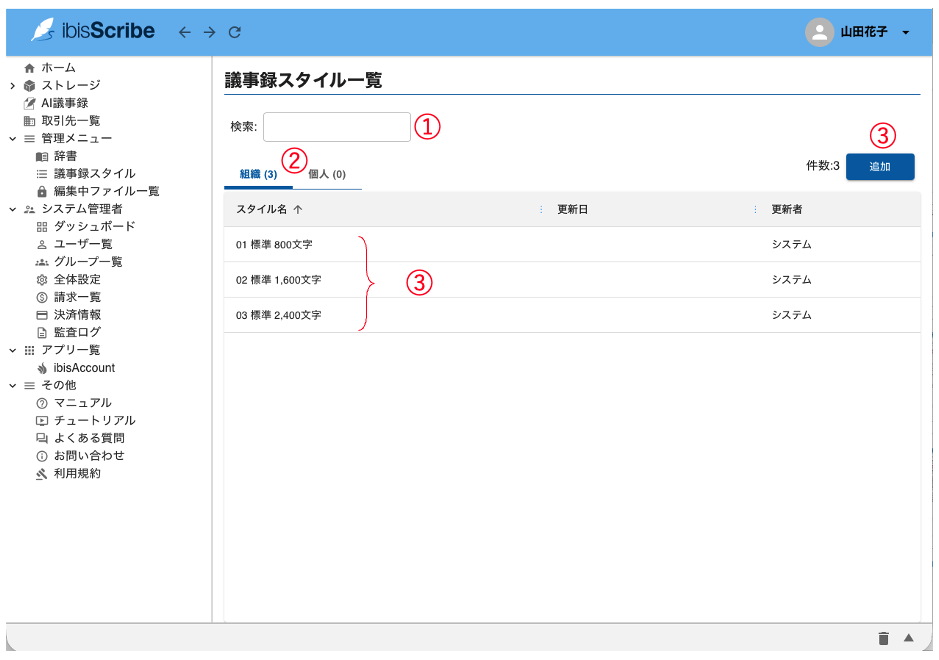Image resolution: width=939 pixels, height=660 pixels.
Task: Click the trash icon in bottom bar
Action: point(883,638)
